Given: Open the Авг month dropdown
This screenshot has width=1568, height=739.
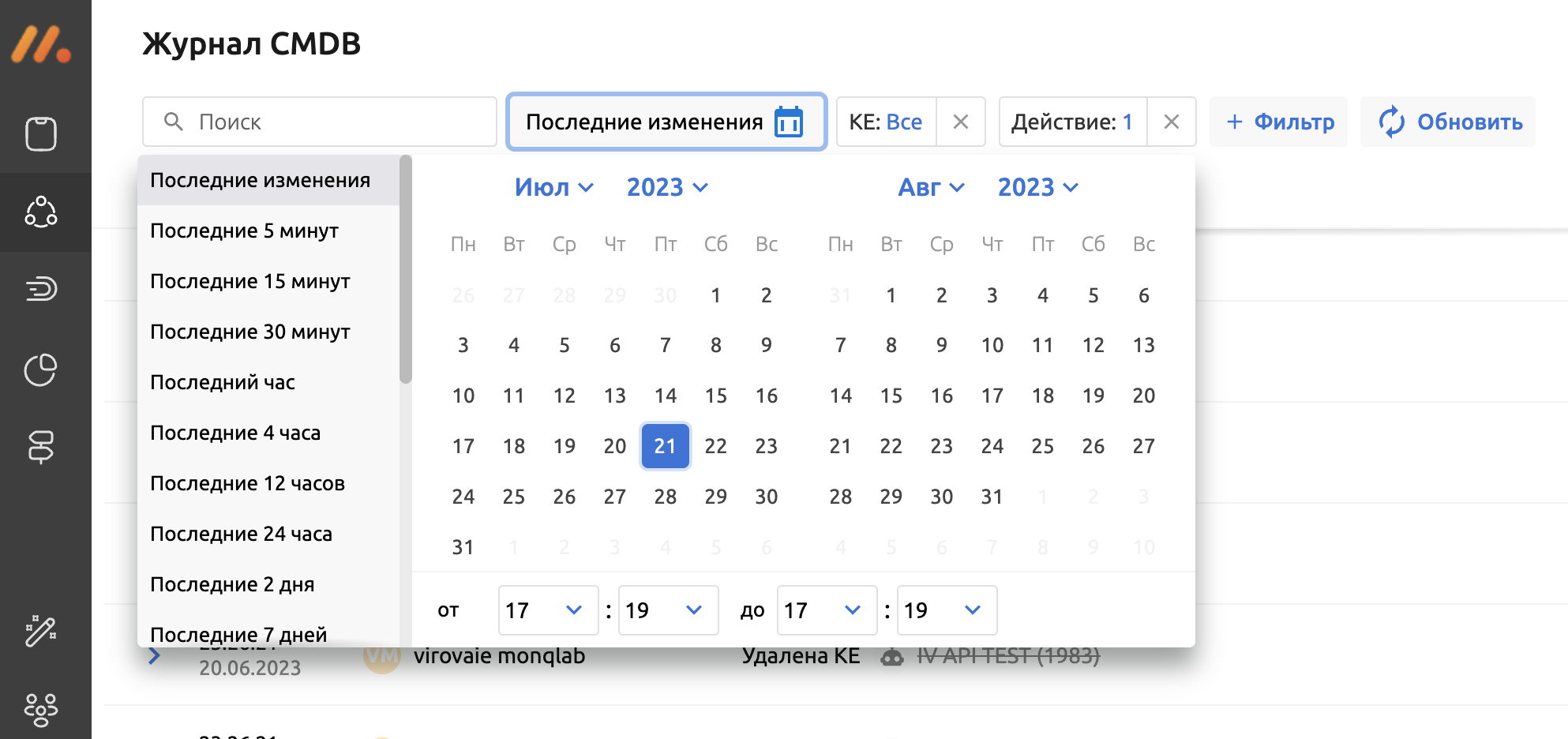Looking at the screenshot, I should coord(931,187).
